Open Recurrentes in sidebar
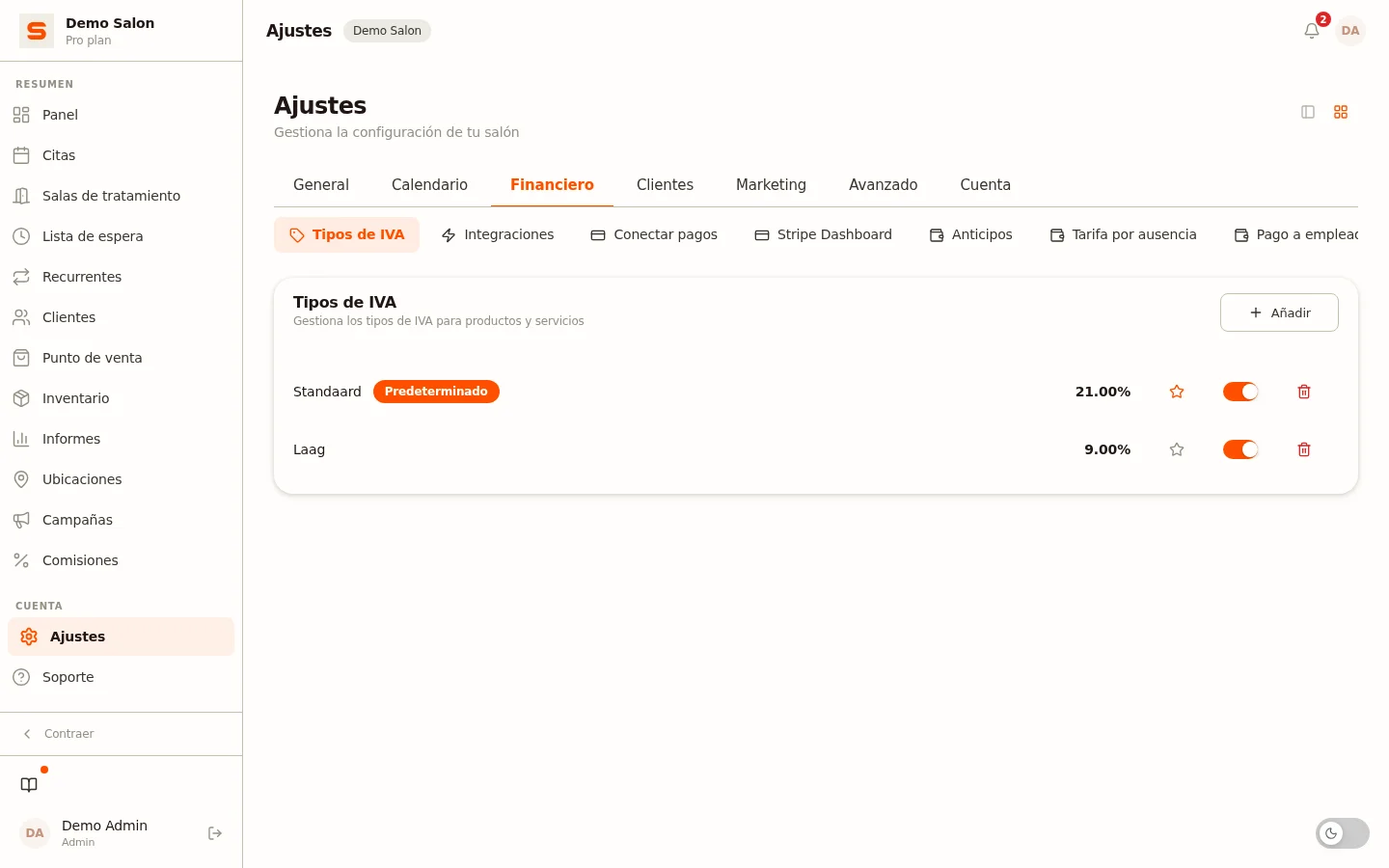The image size is (1389, 868). click(x=122, y=277)
